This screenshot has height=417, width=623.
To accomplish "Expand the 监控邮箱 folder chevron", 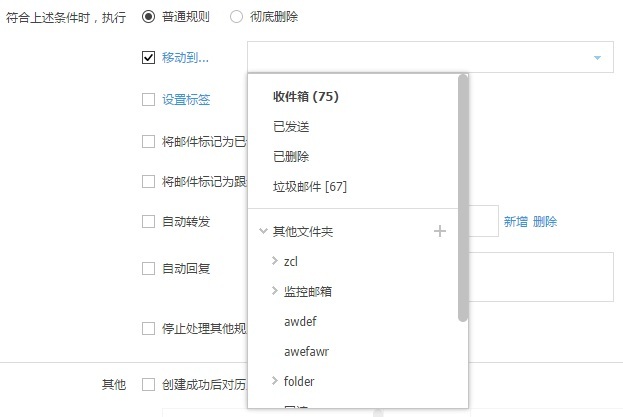I will (275, 291).
